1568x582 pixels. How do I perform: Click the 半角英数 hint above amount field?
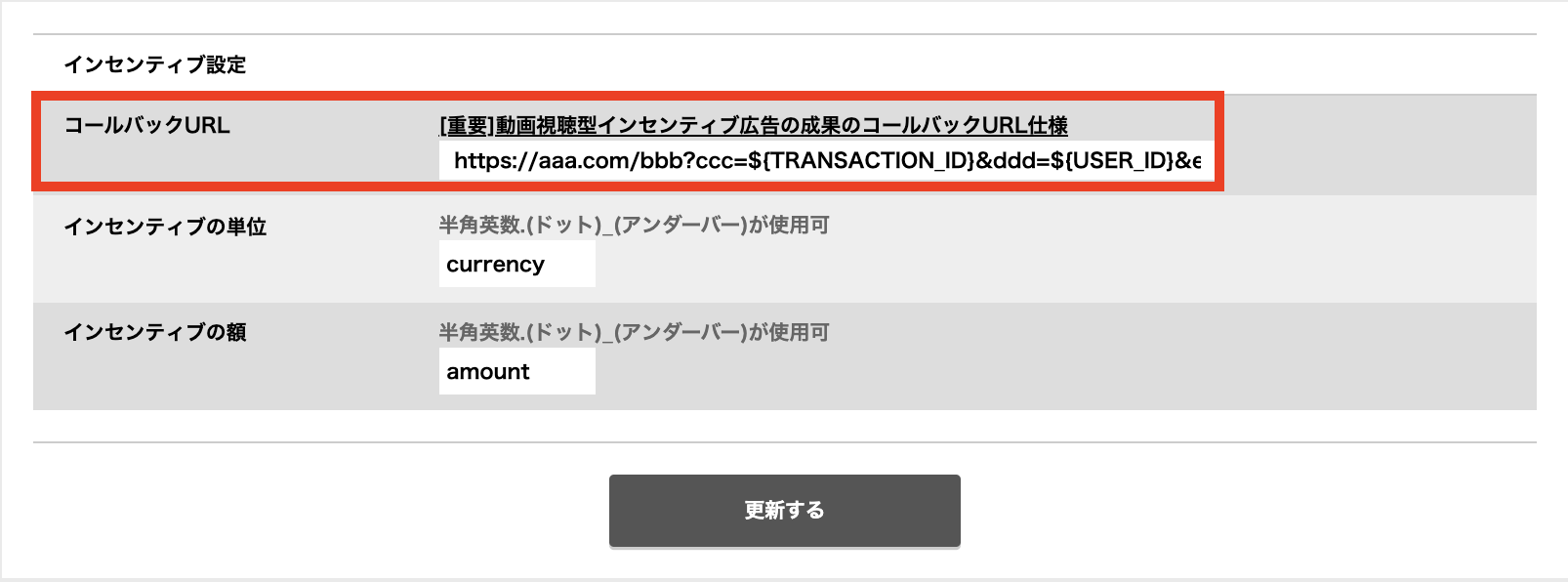pyautogui.click(x=634, y=332)
